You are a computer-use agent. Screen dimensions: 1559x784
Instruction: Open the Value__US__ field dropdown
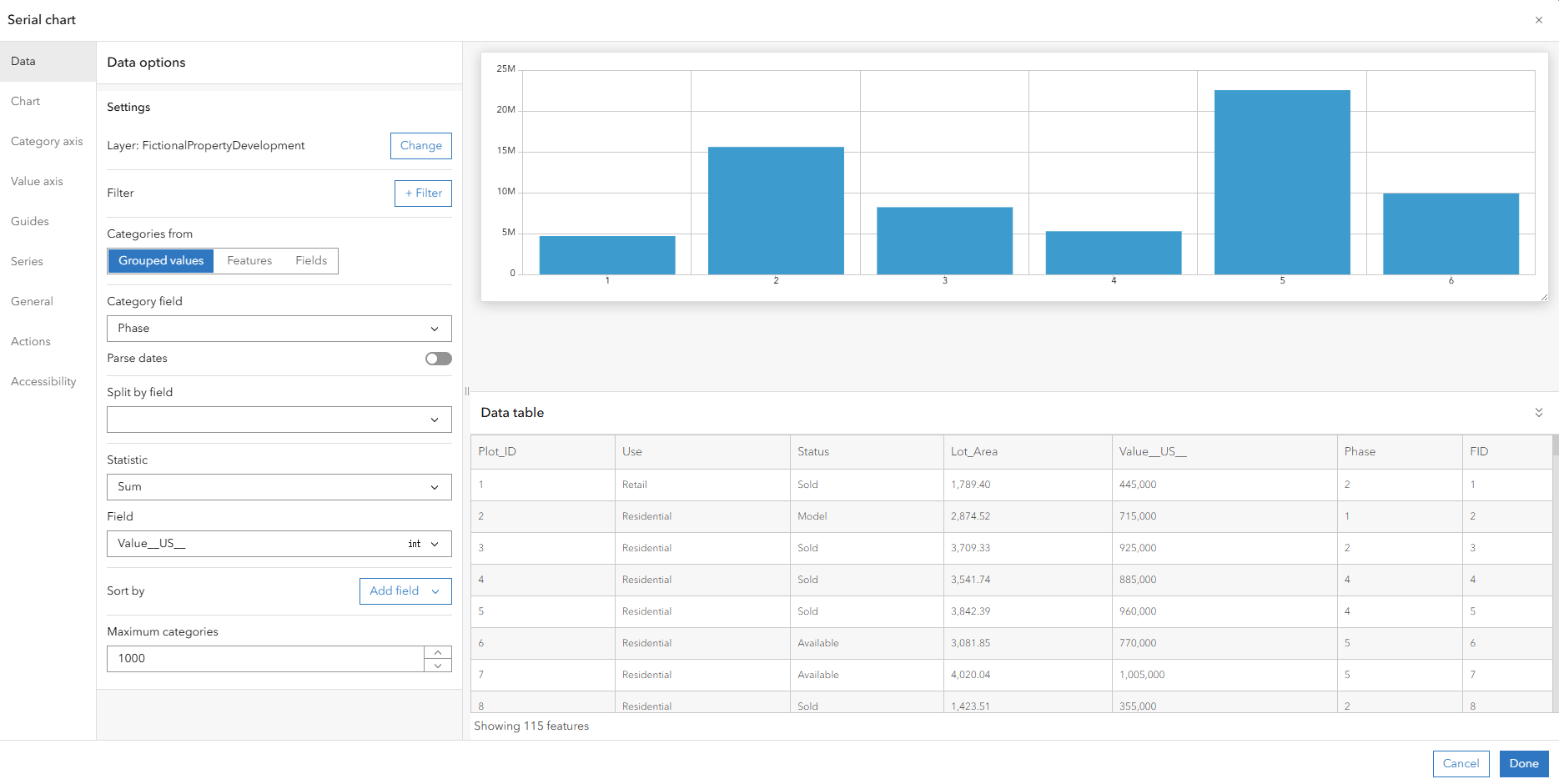[279, 544]
